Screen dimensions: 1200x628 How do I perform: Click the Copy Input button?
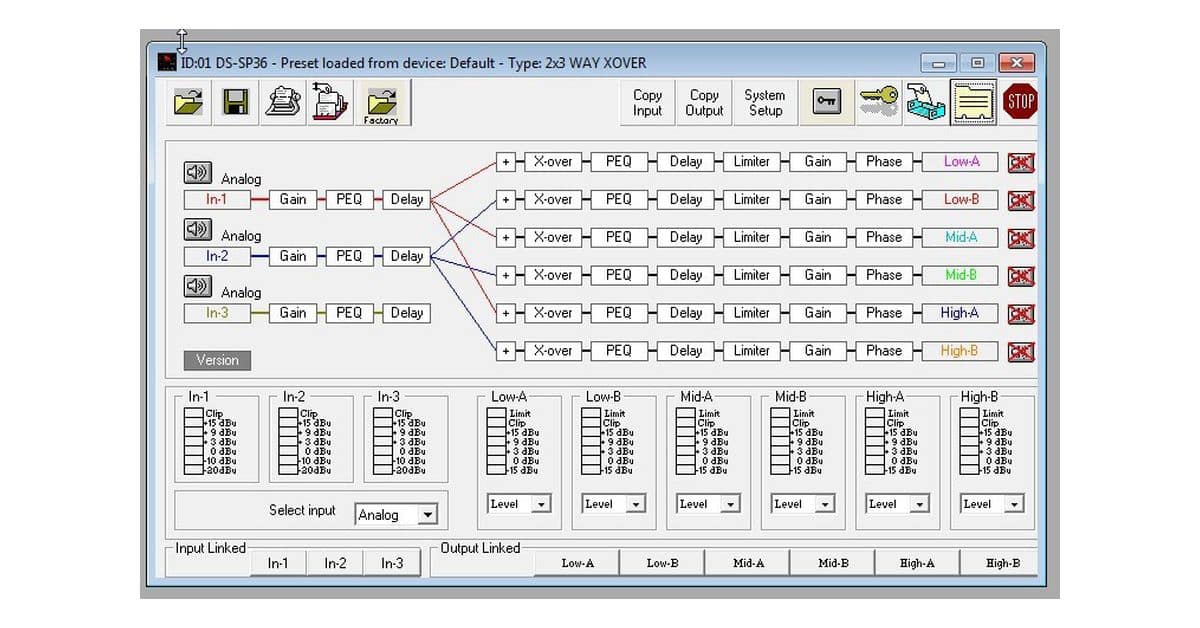647,103
